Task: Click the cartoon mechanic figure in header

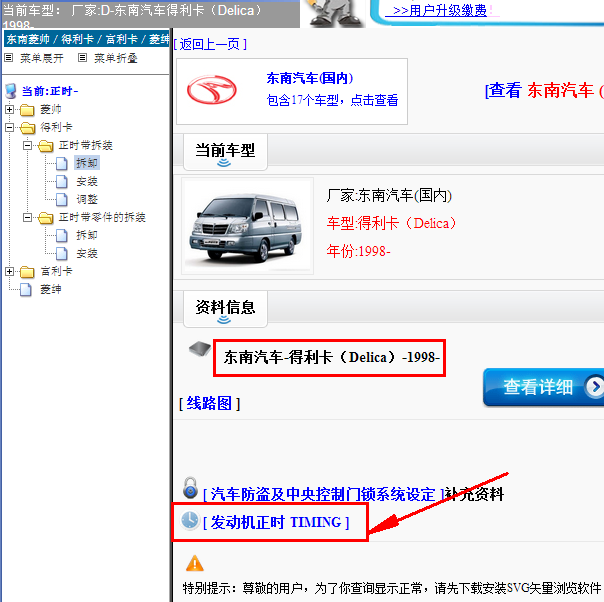Action: click(x=335, y=13)
